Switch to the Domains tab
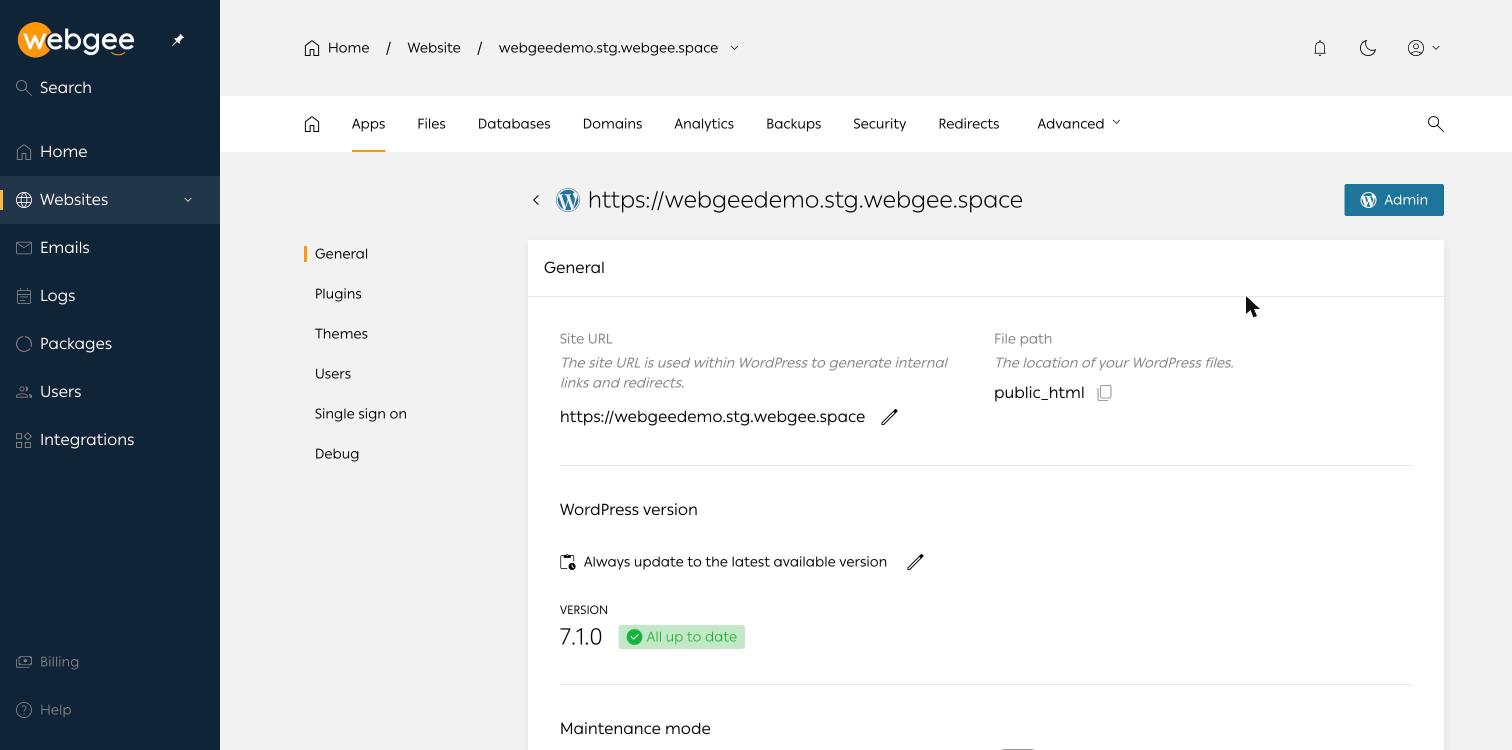This screenshot has width=1512, height=750. [612, 124]
